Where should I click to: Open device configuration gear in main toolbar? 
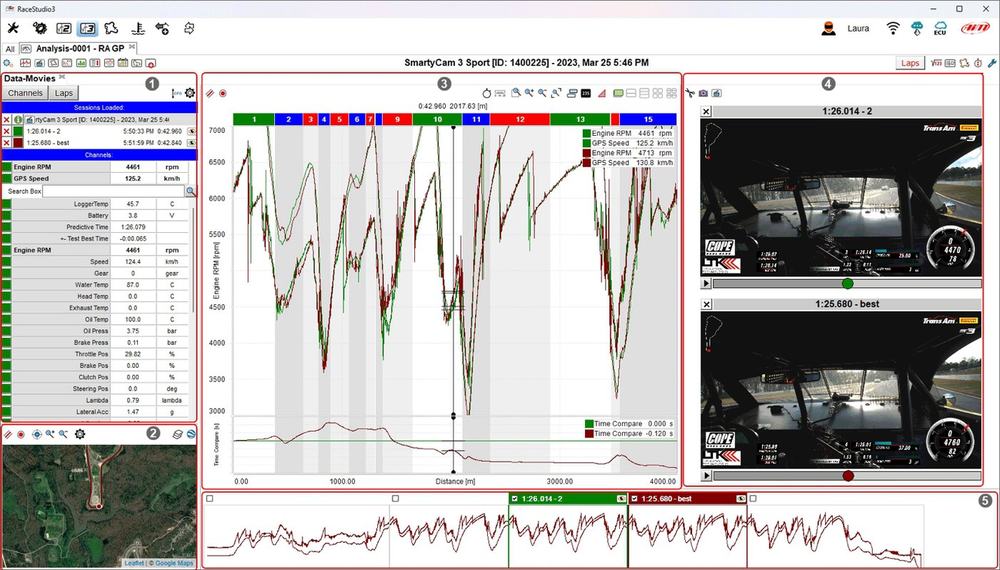40,28
